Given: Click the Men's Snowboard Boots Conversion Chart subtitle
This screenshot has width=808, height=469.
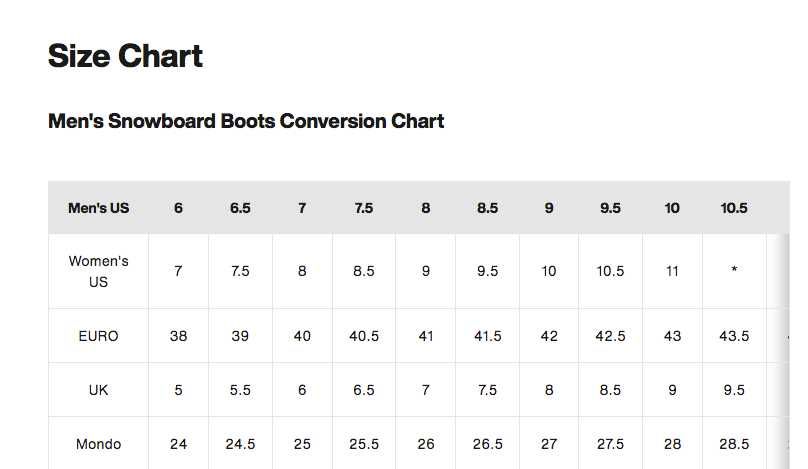Looking at the screenshot, I should 246,121.
